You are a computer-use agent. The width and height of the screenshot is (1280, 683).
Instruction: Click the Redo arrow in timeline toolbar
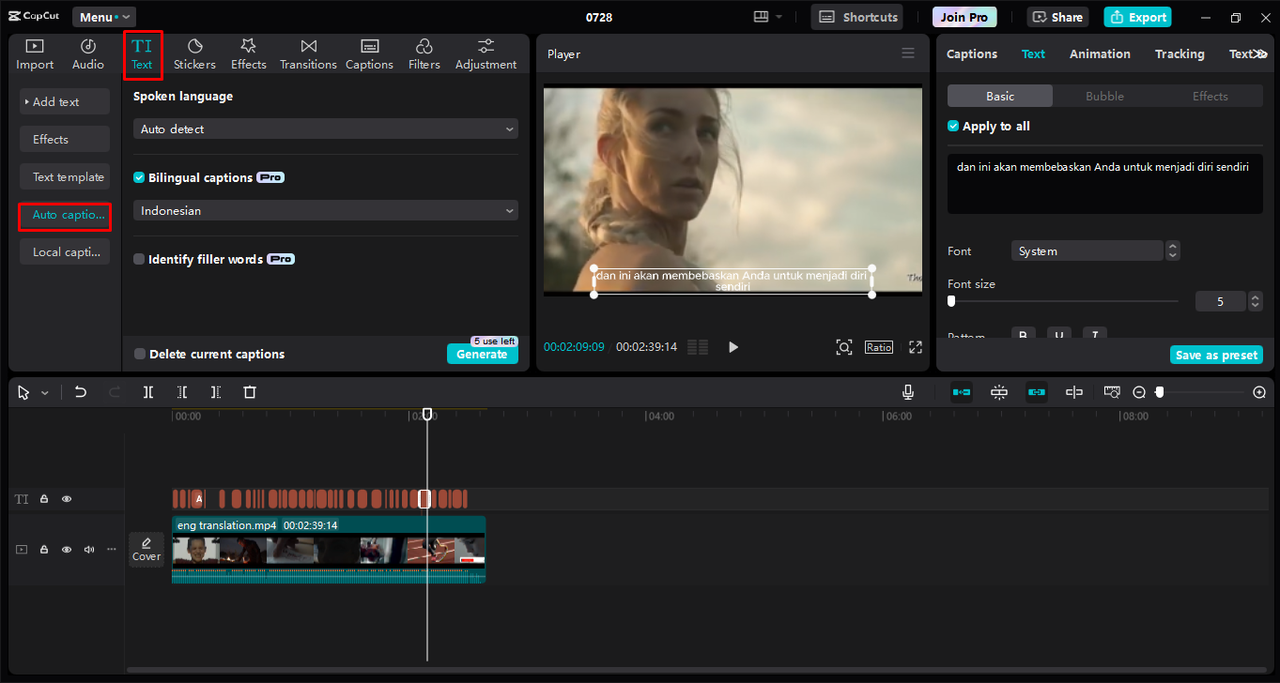114,392
